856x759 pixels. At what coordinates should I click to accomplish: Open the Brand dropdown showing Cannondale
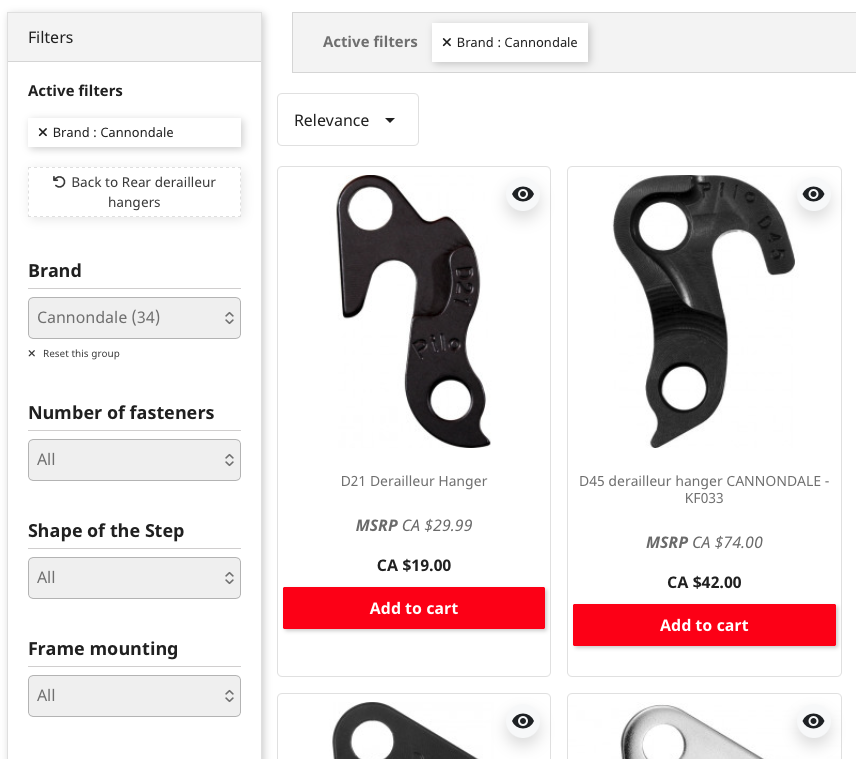pyautogui.click(x=134, y=318)
